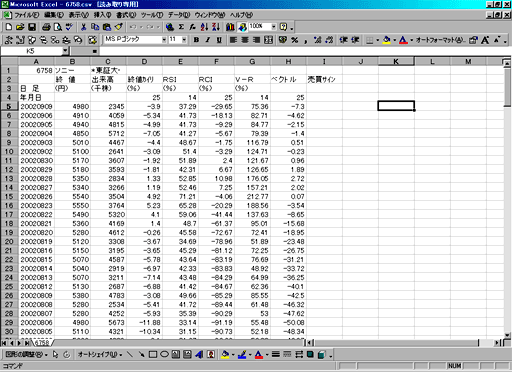Sort ascending with the A-Z icon
This screenshot has width=512, height=372.
[204, 27]
